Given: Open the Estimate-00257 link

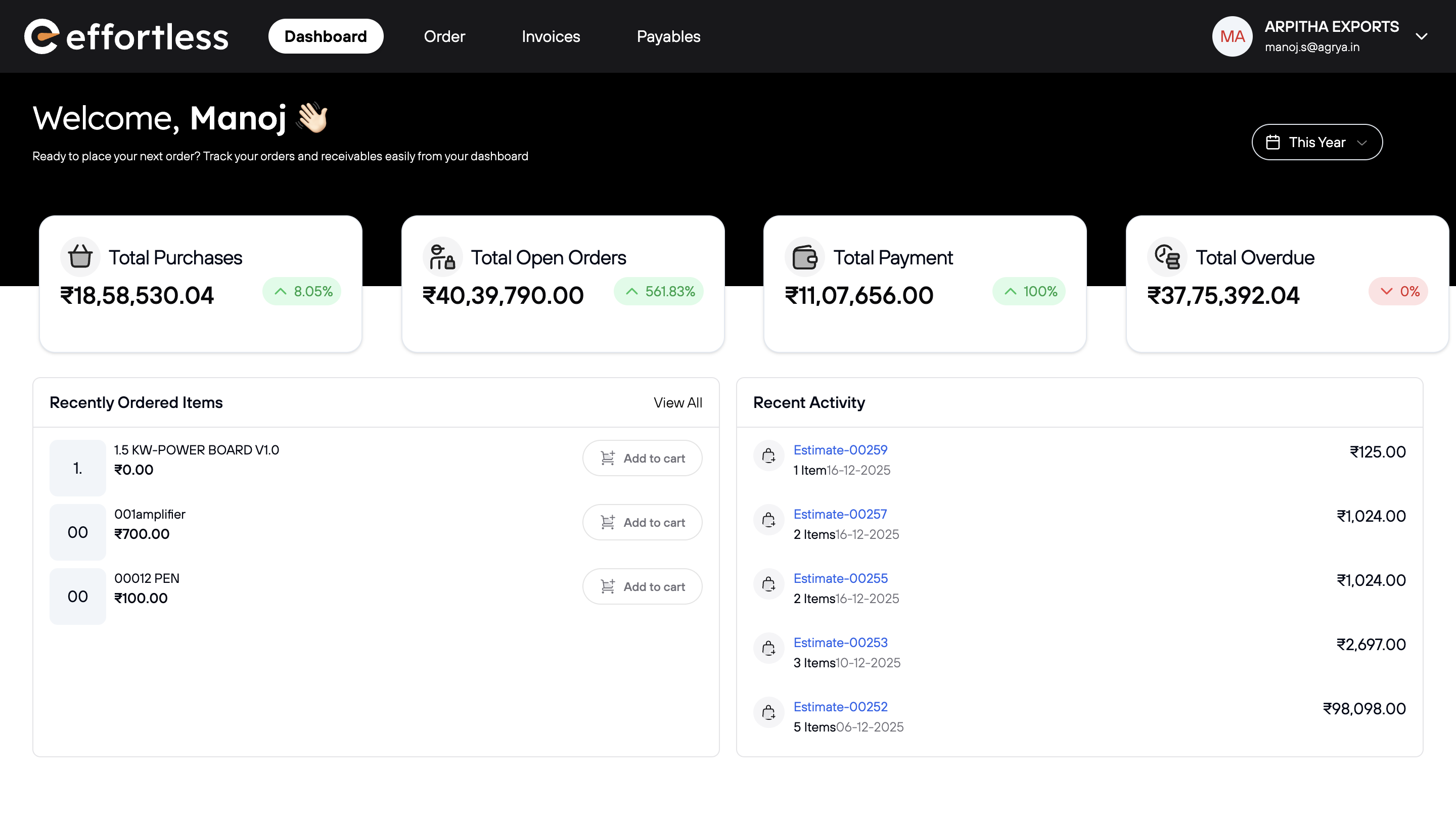Looking at the screenshot, I should click(840, 514).
